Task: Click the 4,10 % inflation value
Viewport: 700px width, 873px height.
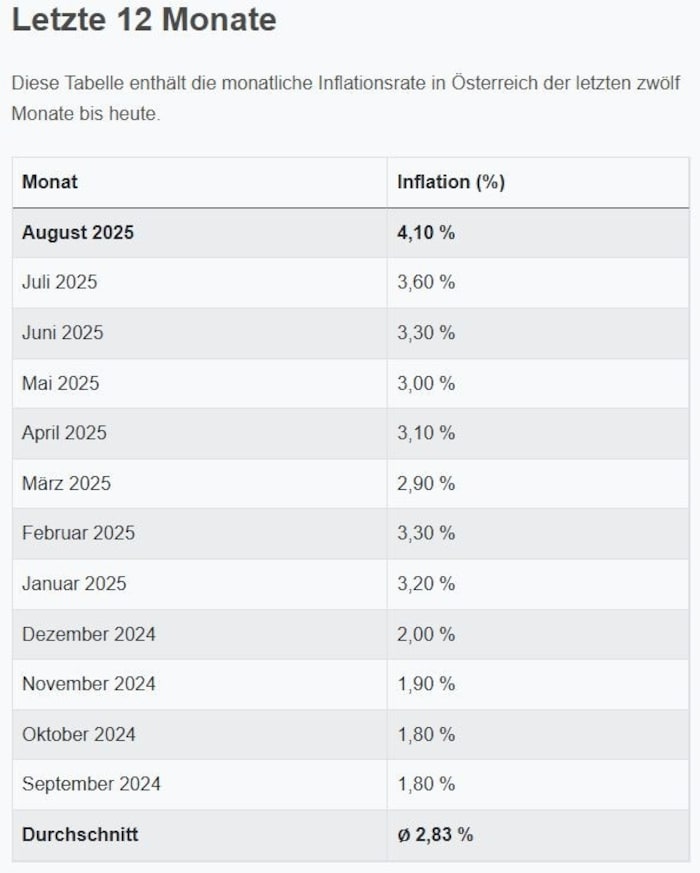Action: pyautogui.click(x=426, y=233)
